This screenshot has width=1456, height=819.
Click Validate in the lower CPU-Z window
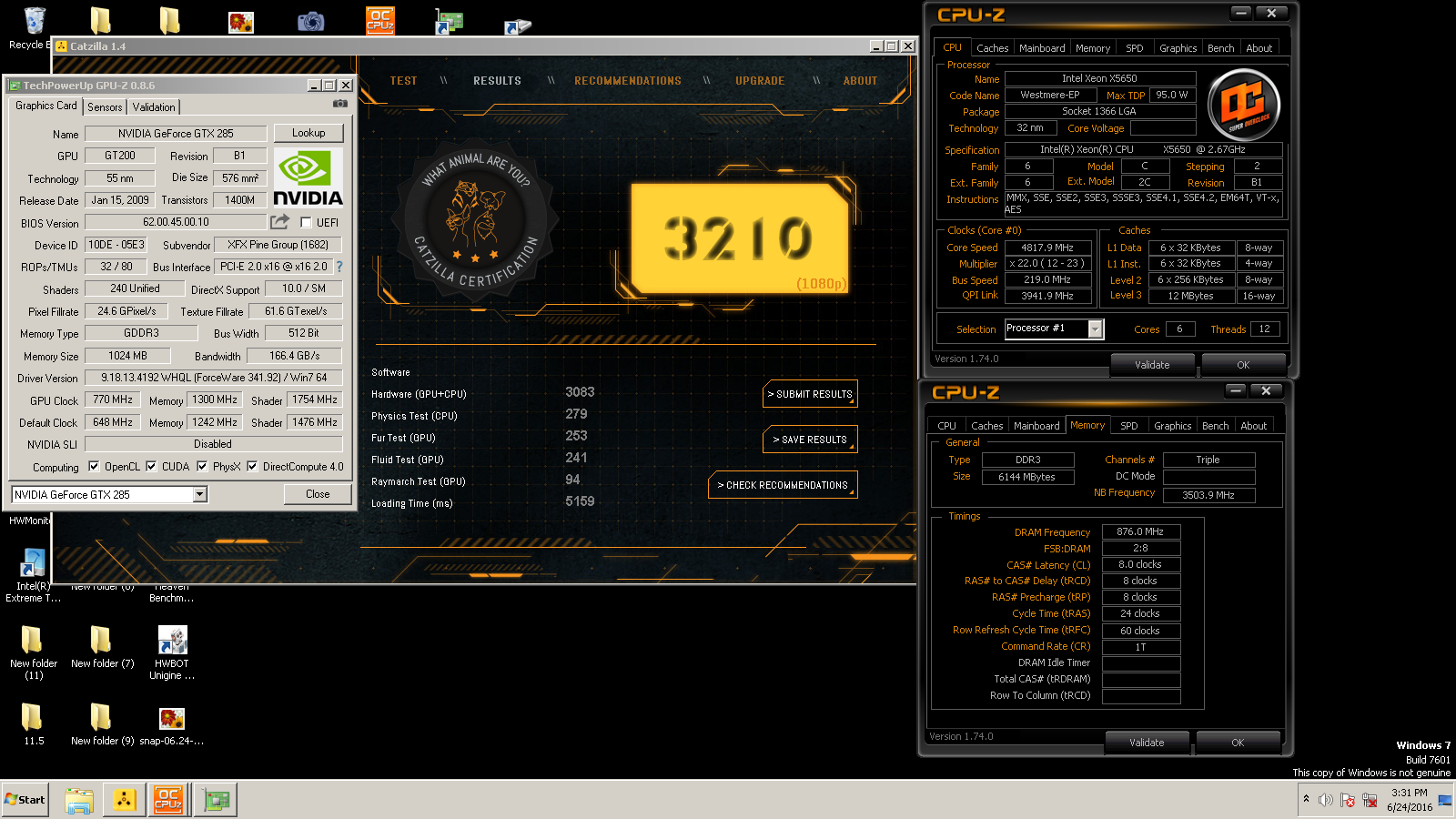1147,743
